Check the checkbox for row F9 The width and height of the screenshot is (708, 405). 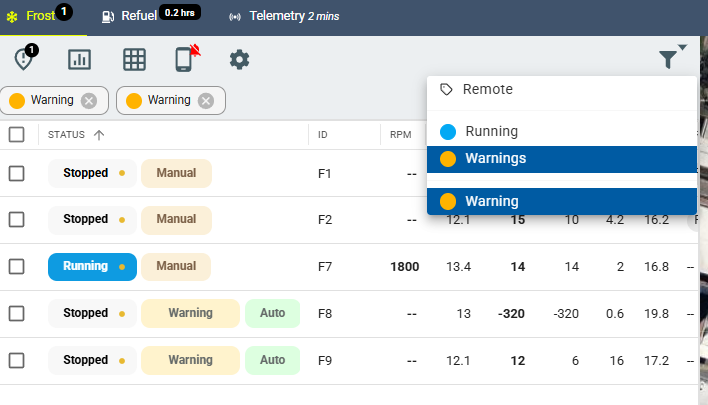click(16, 360)
